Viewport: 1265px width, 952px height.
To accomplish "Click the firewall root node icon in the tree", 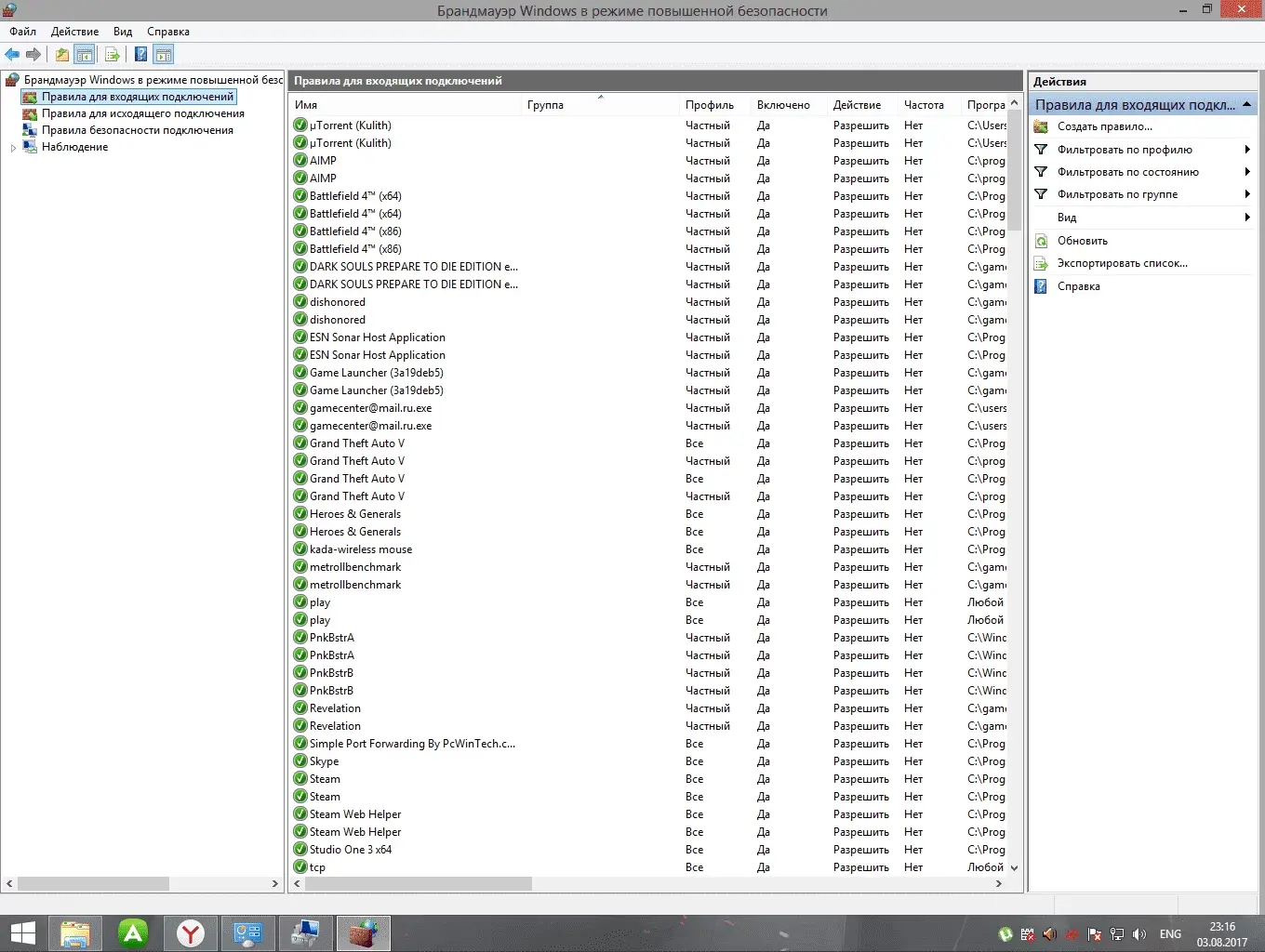I will pyautogui.click(x=12, y=80).
